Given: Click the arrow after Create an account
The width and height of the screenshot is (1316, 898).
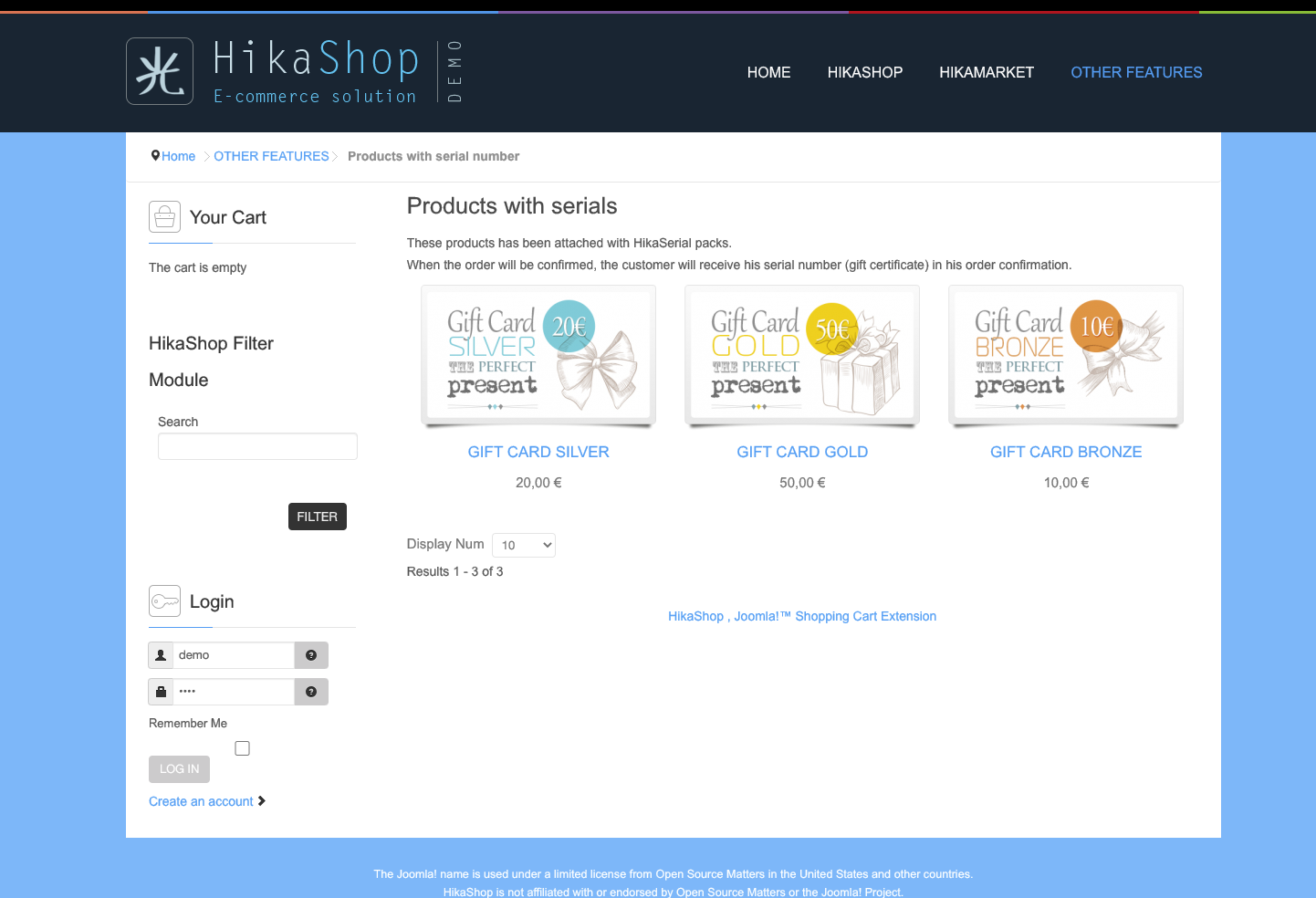Looking at the screenshot, I should (x=262, y=801).
